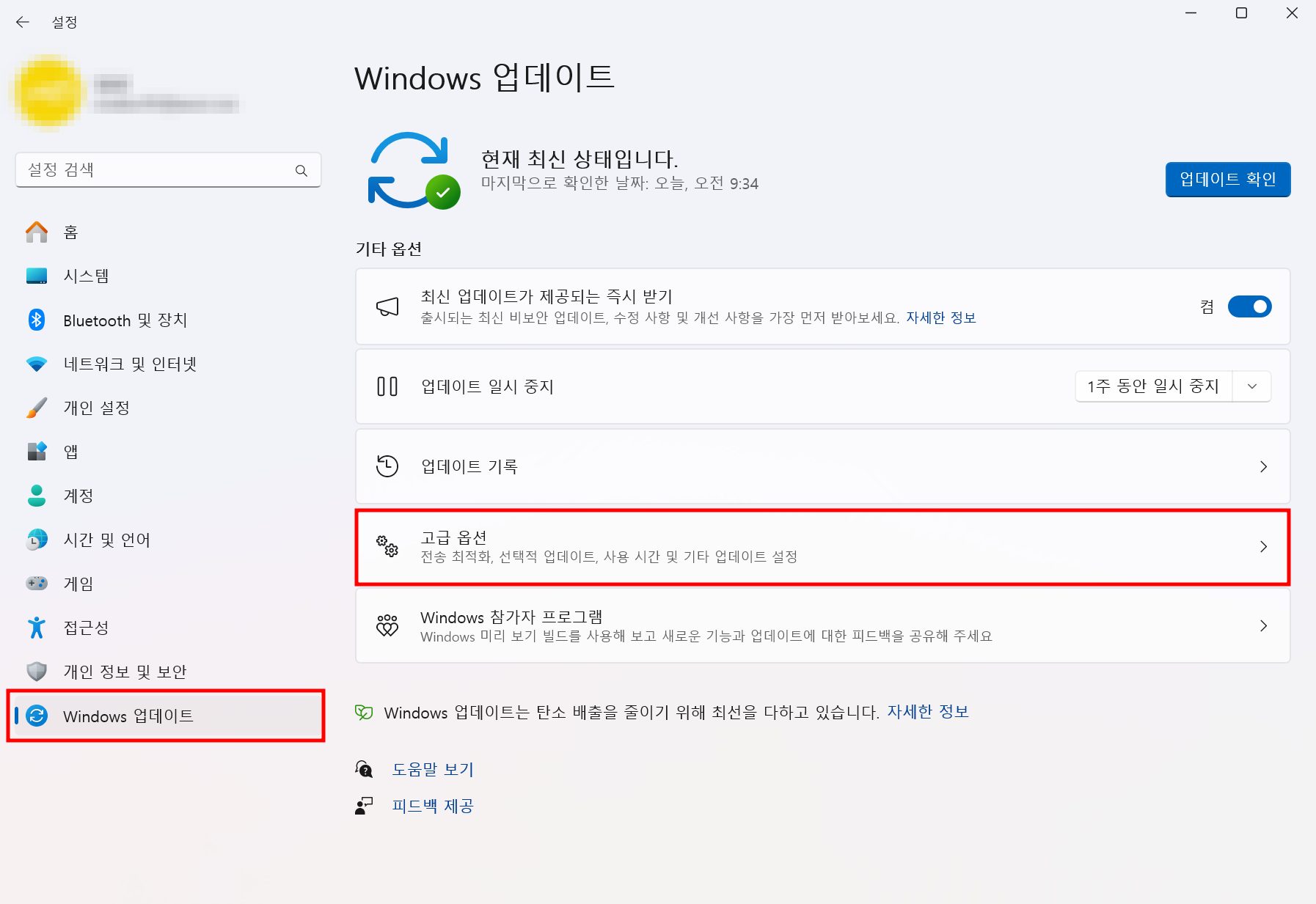Select 시간 및 언어 in sidebar

pos(168,540)
